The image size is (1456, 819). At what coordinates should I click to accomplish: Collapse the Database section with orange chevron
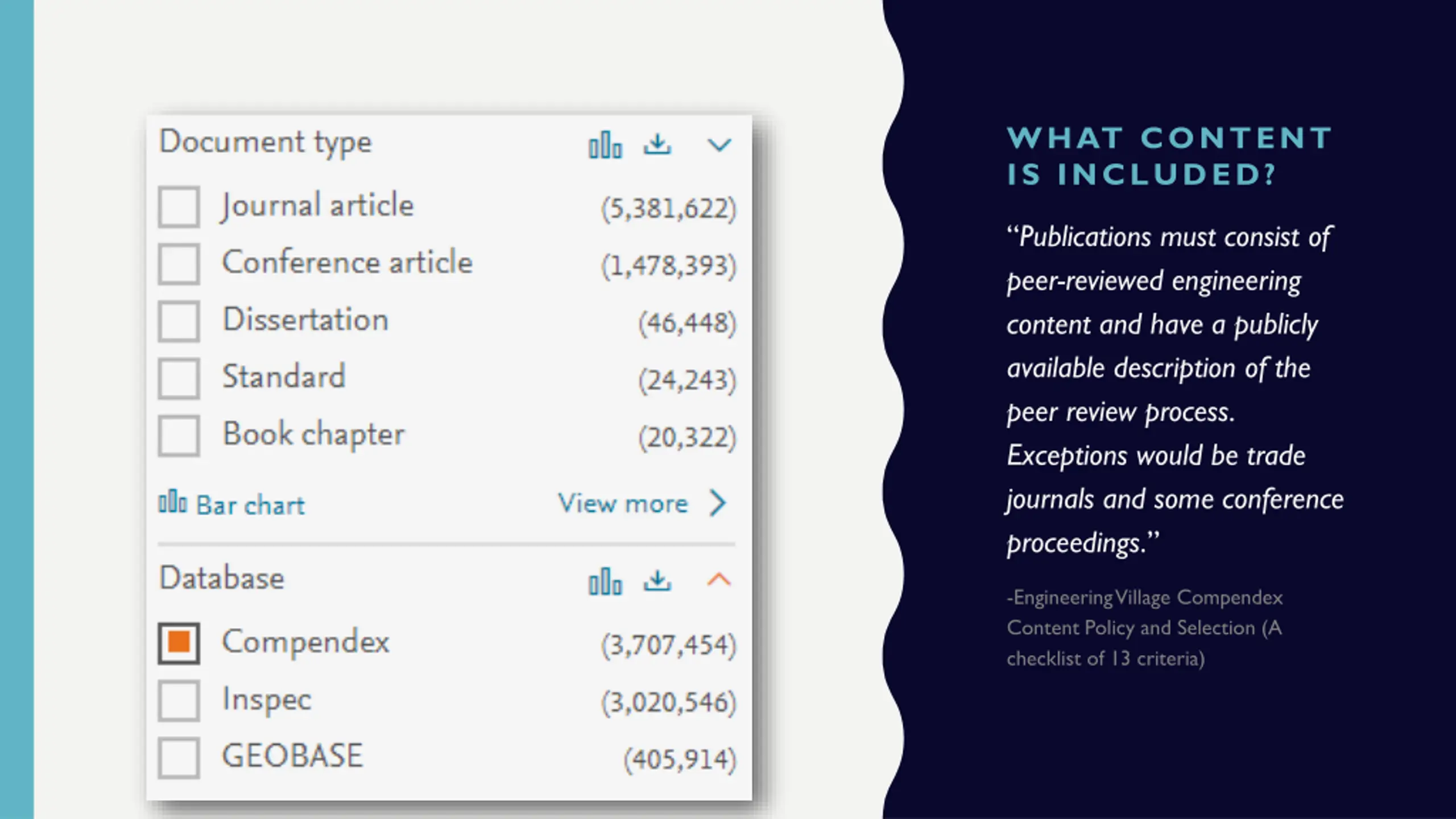(719, 580)
